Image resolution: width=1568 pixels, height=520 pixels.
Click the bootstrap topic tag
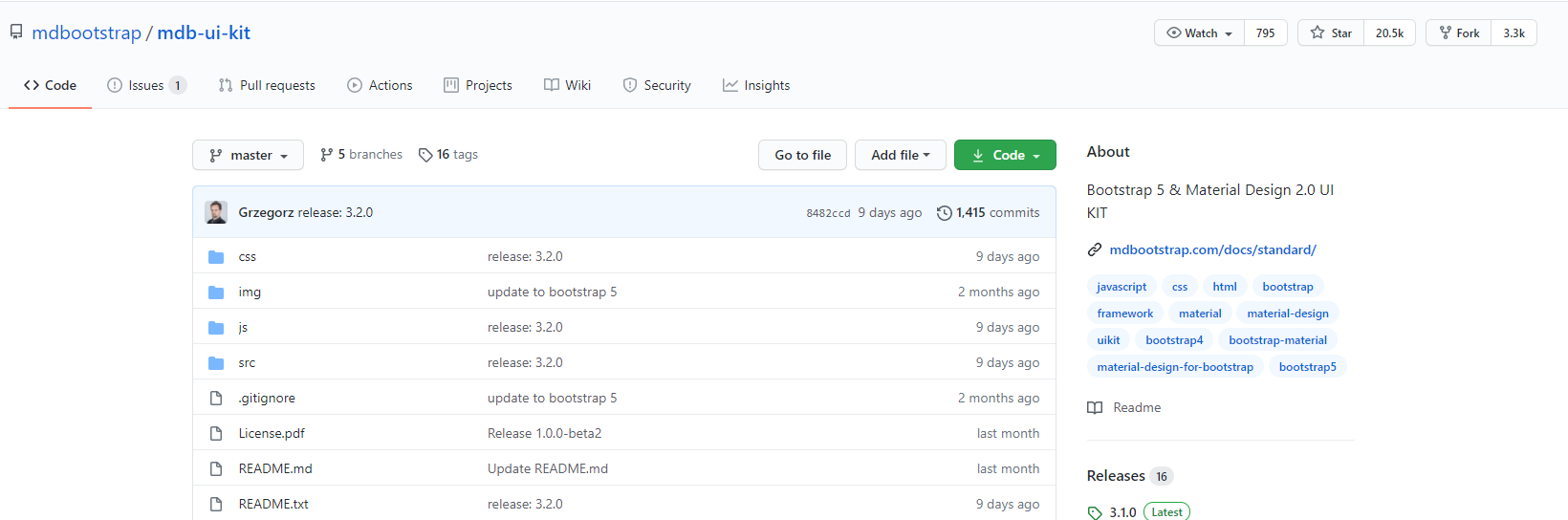point(1288,287)
